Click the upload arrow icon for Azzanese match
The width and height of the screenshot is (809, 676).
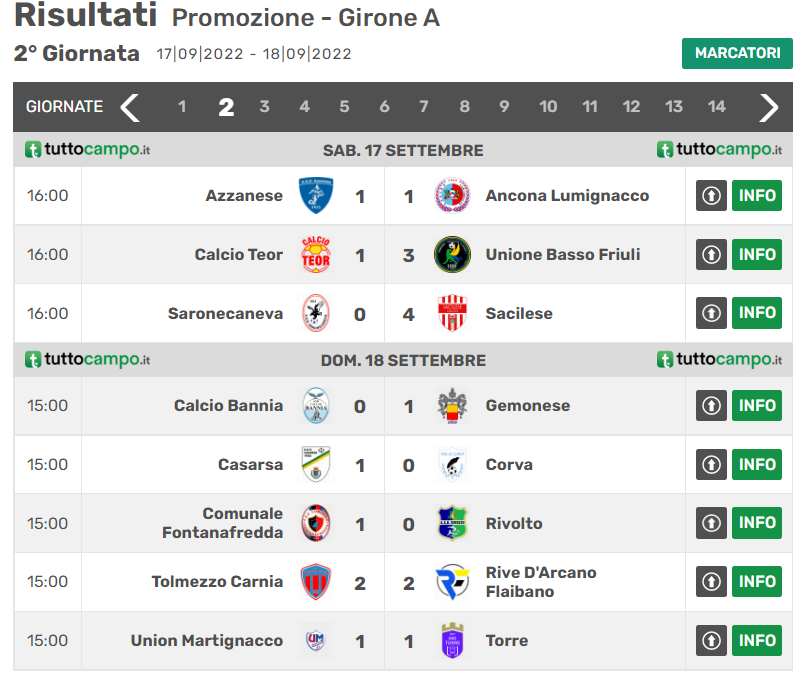(x=711, y=196)
